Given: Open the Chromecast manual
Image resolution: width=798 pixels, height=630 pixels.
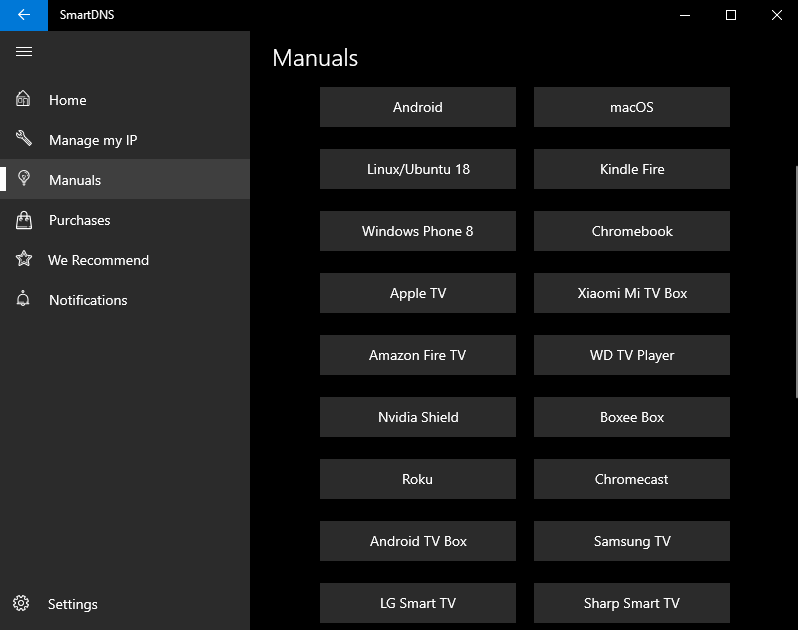Looking at the screenshot, I should 632,479.
